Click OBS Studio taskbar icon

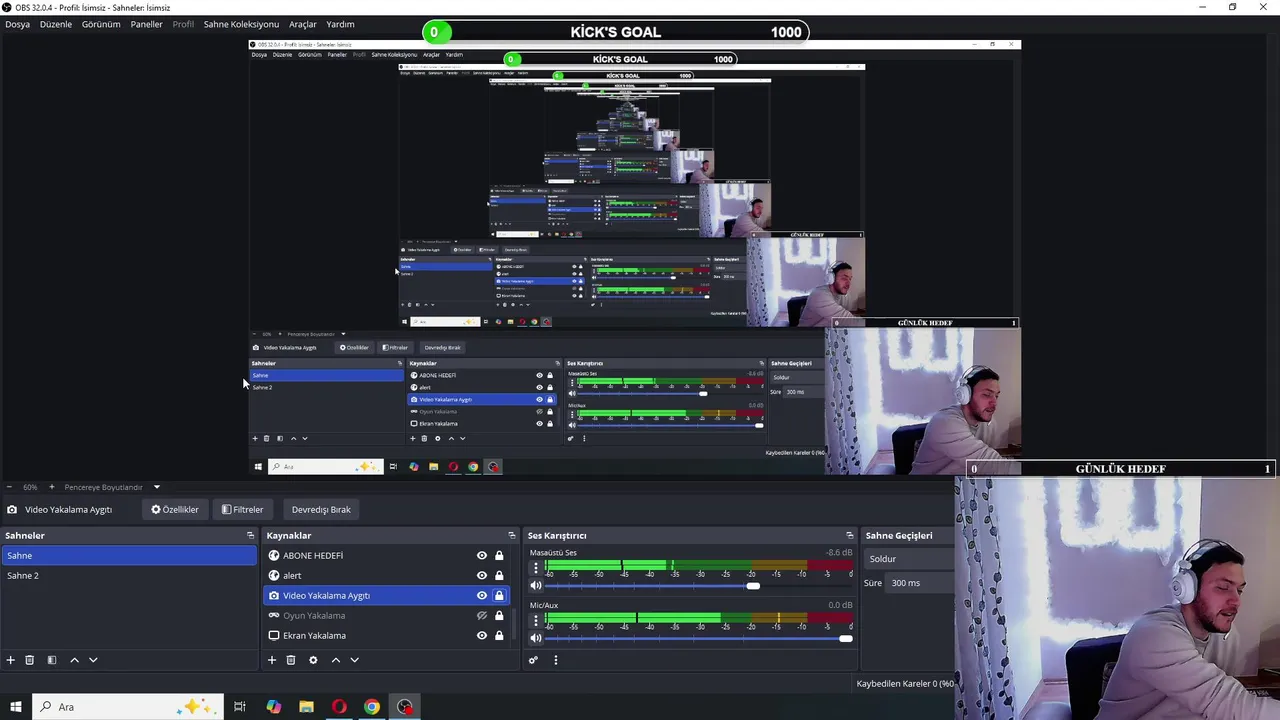point(404,707)
